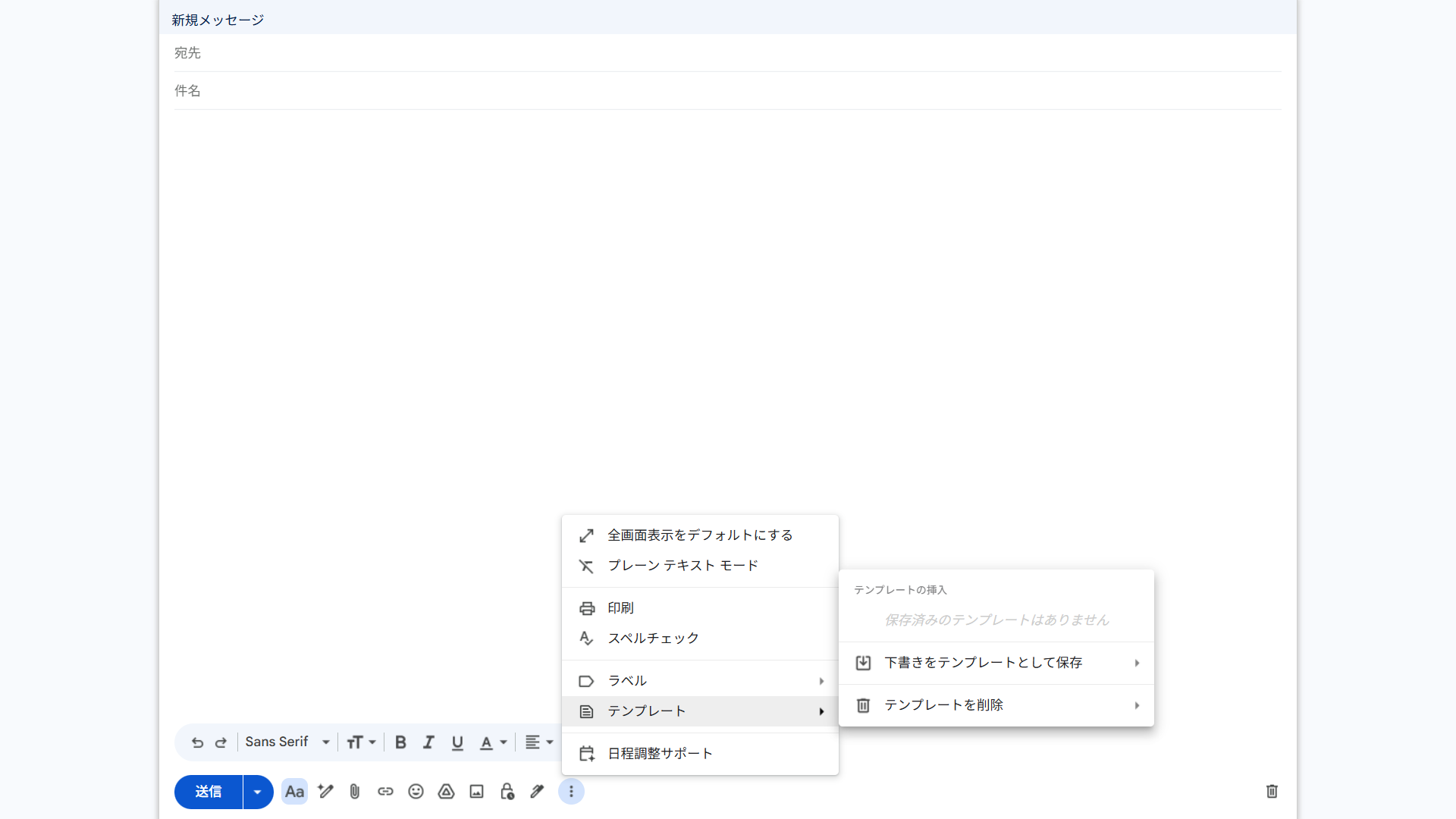Select 印刷 from the menu
This screenshot has height=819, width=1456.
(700, 608)
